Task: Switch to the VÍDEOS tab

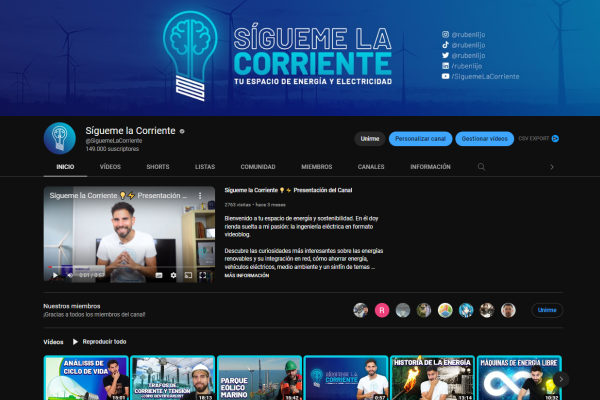Action: 110,167
